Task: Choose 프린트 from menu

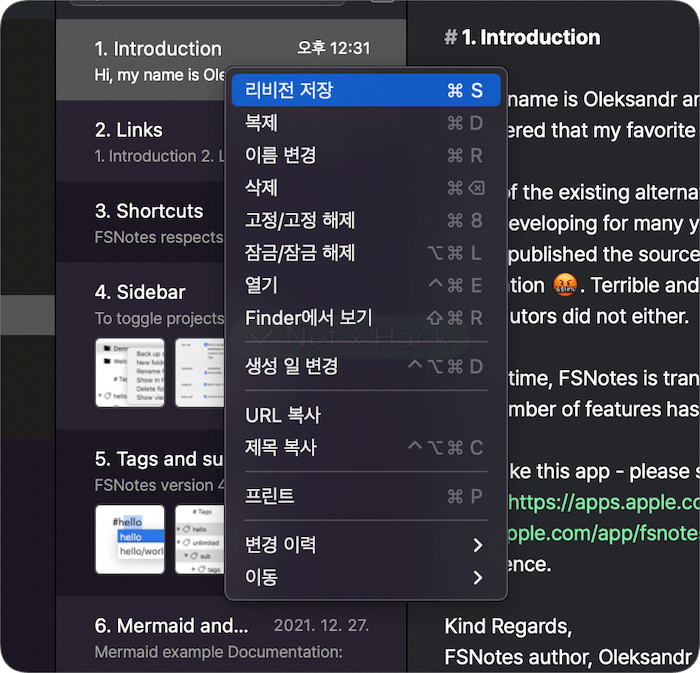Action: click(366, 496)
